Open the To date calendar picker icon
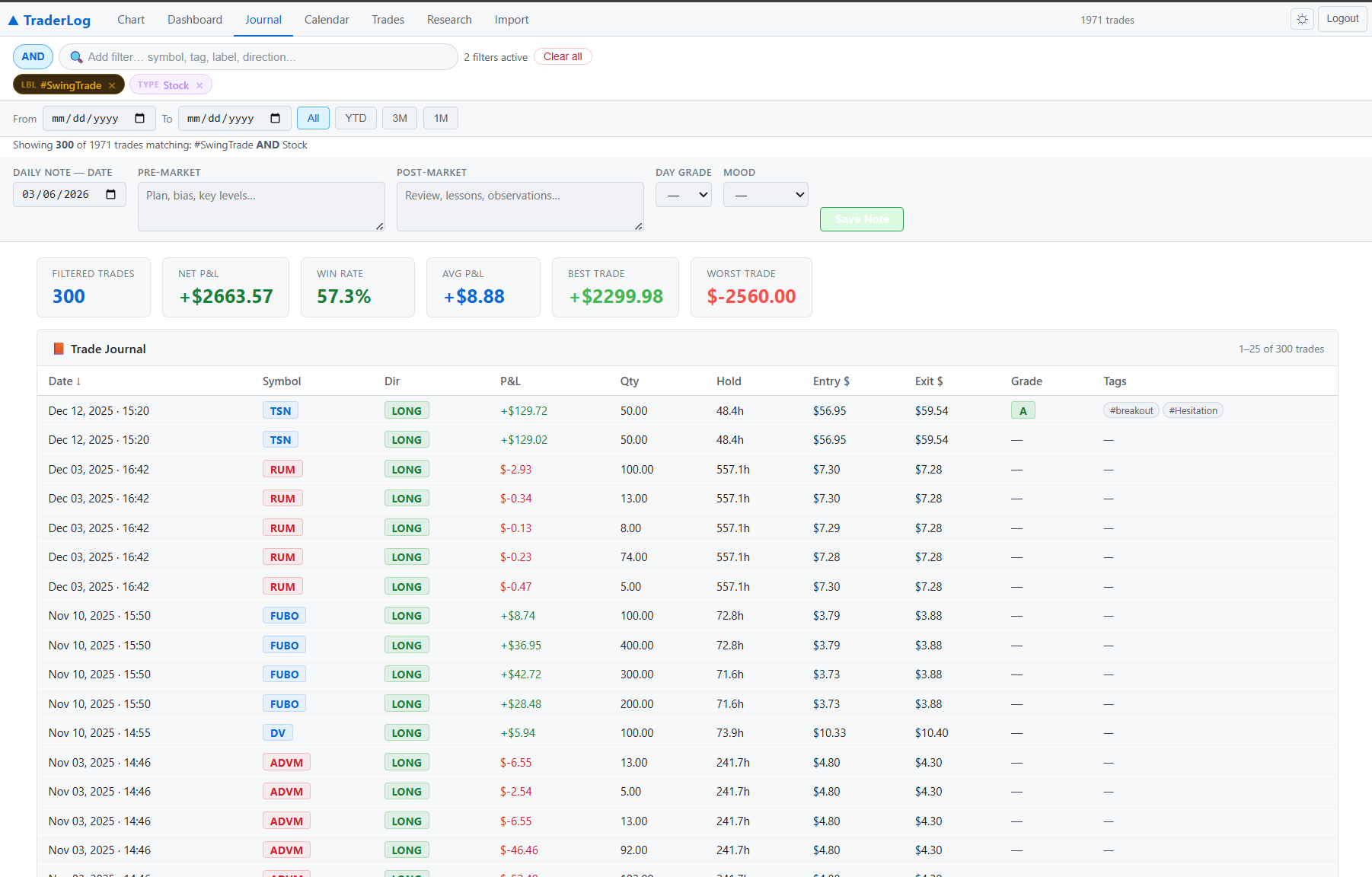The height and width of the screenshot is (877, 1372). (276, 119)
